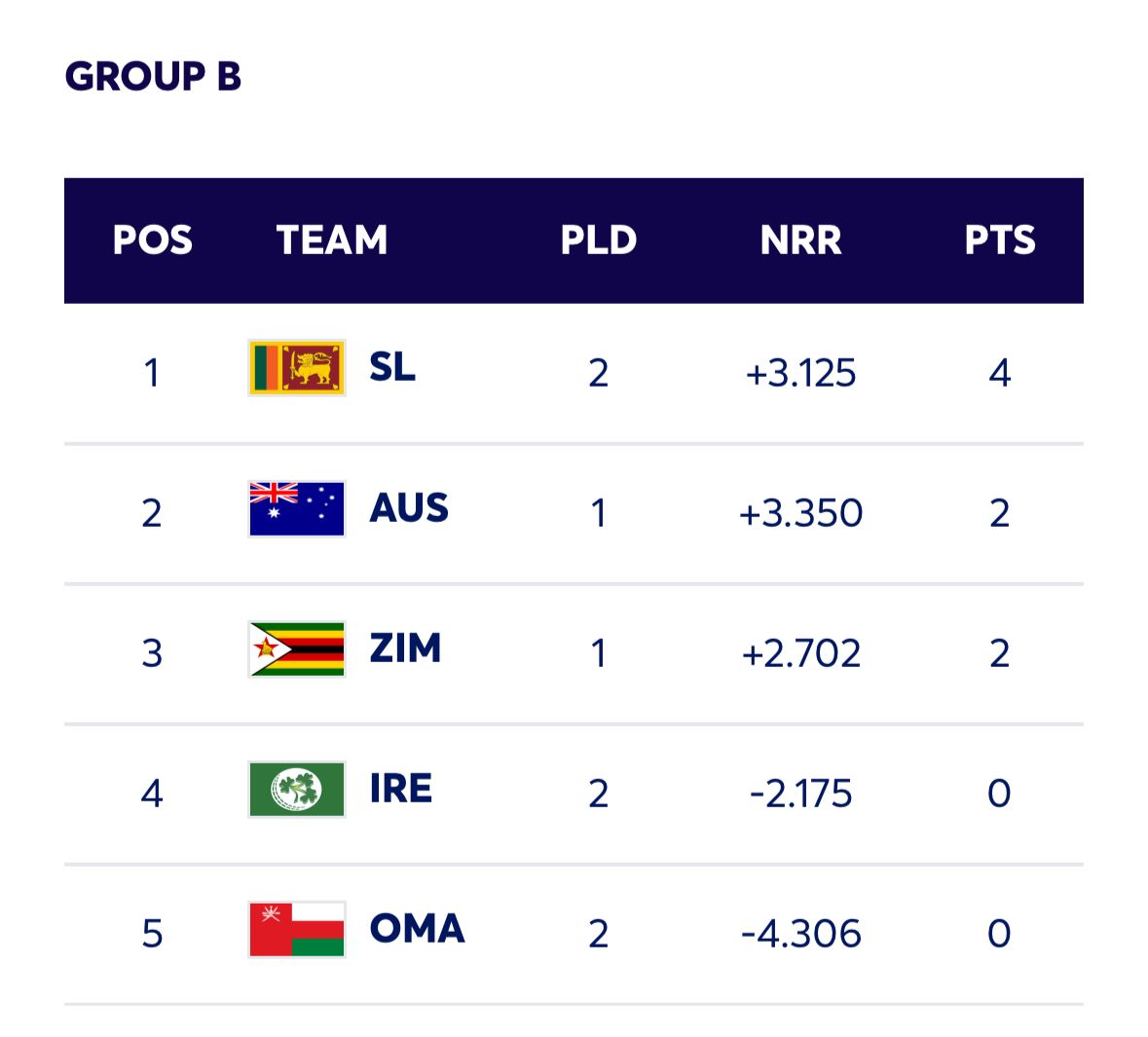Screen dimensions: 1148x1037
Task: Click Oman's -4.306 net run rate
Action: click(800, 934)
